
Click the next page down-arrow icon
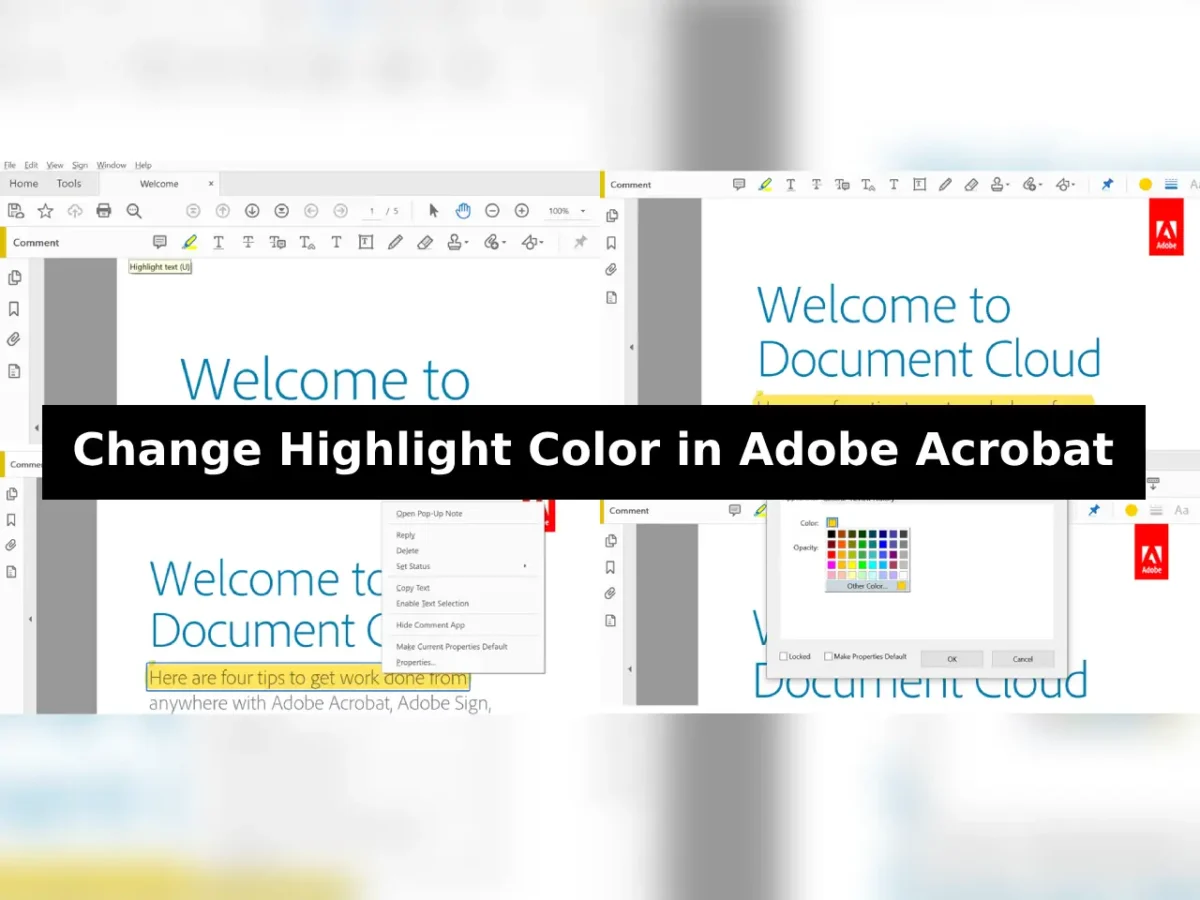pos(252,210)
